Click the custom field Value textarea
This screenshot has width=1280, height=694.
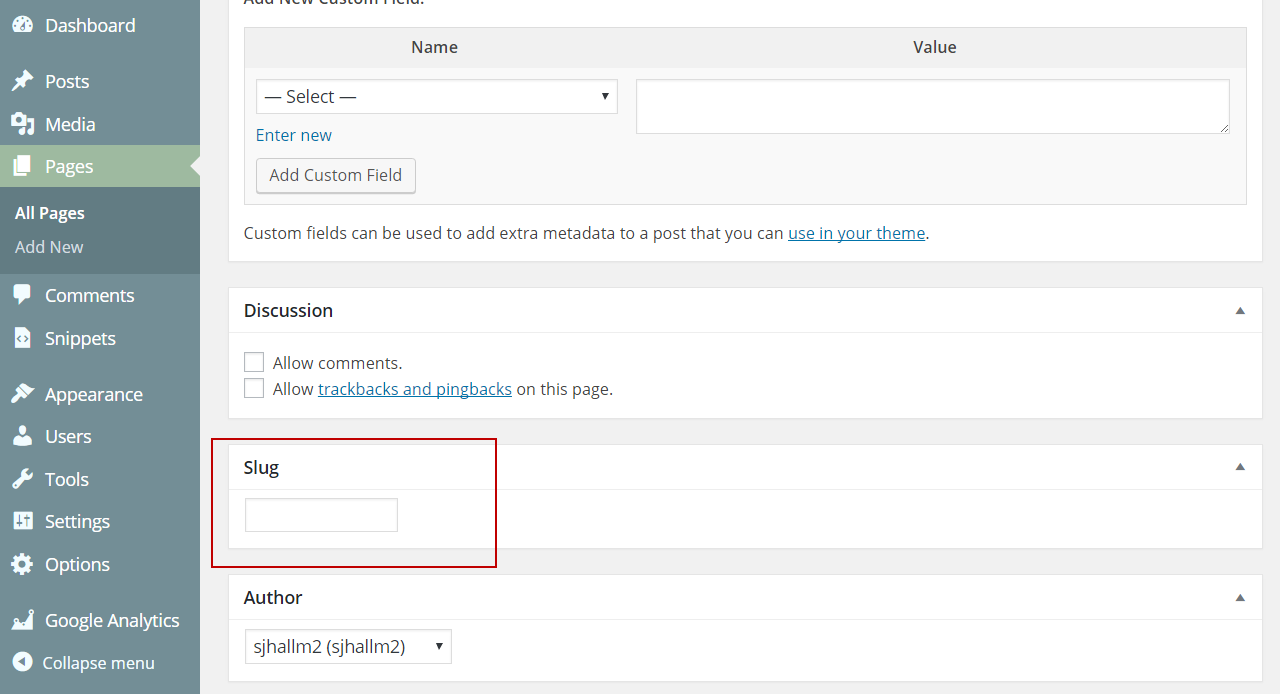pyautogui.click(x=932, y=106)
